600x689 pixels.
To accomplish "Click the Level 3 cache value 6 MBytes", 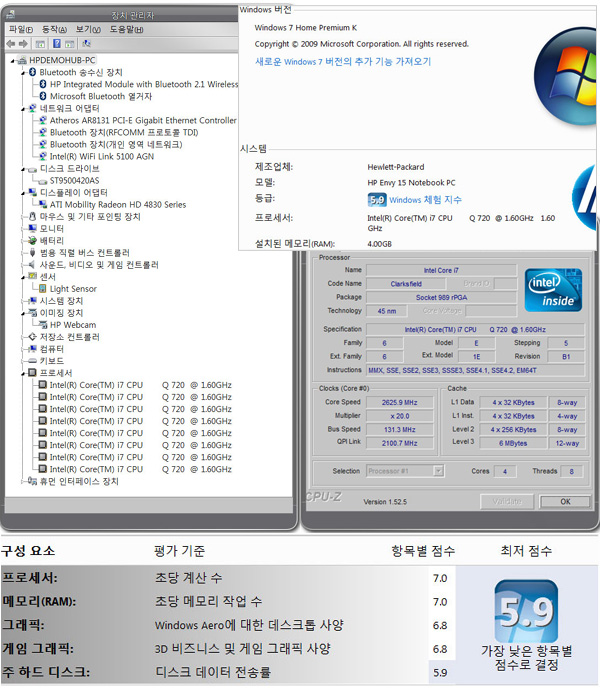I will click(513, 443).
